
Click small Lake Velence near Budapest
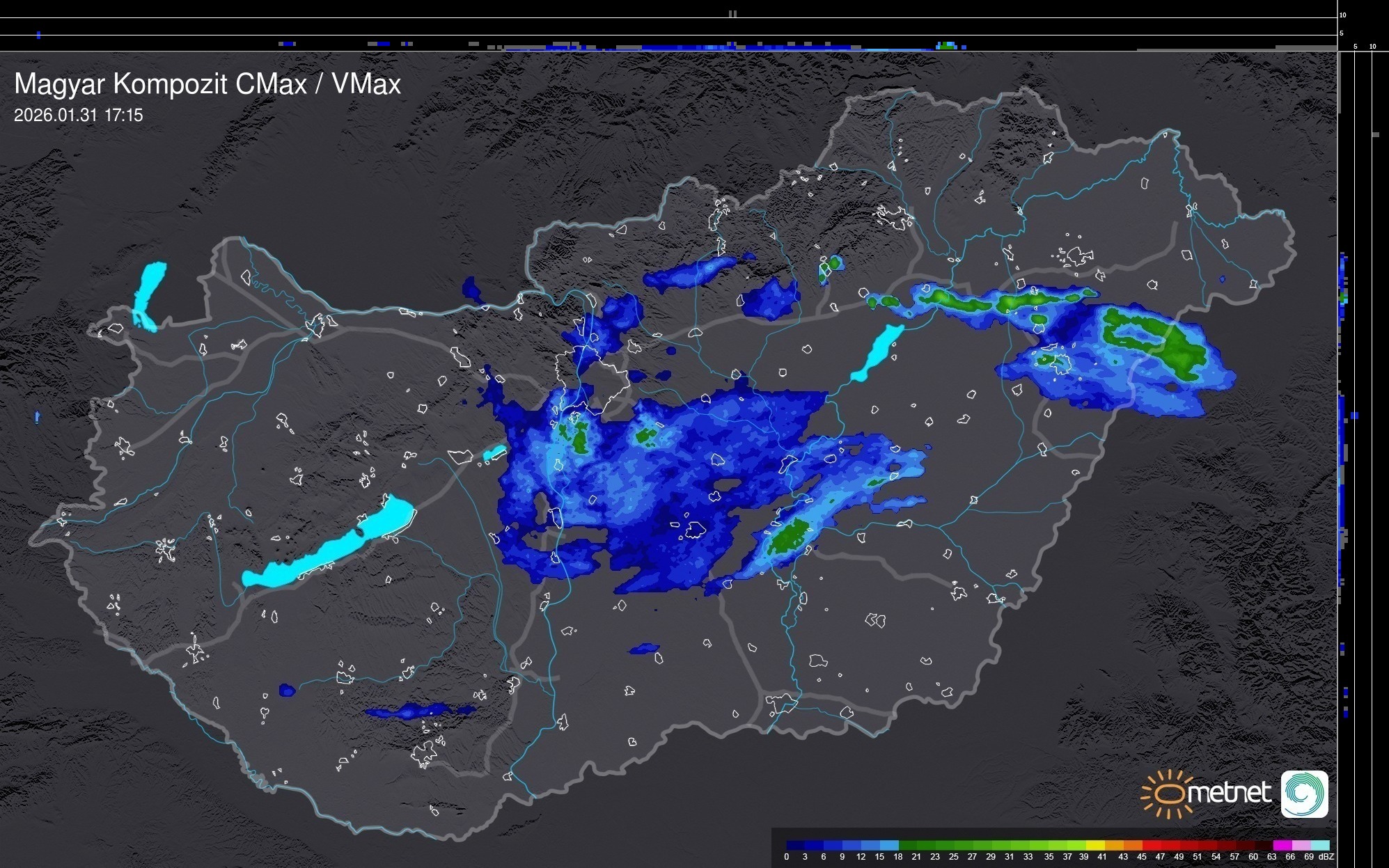coord(495,452)
